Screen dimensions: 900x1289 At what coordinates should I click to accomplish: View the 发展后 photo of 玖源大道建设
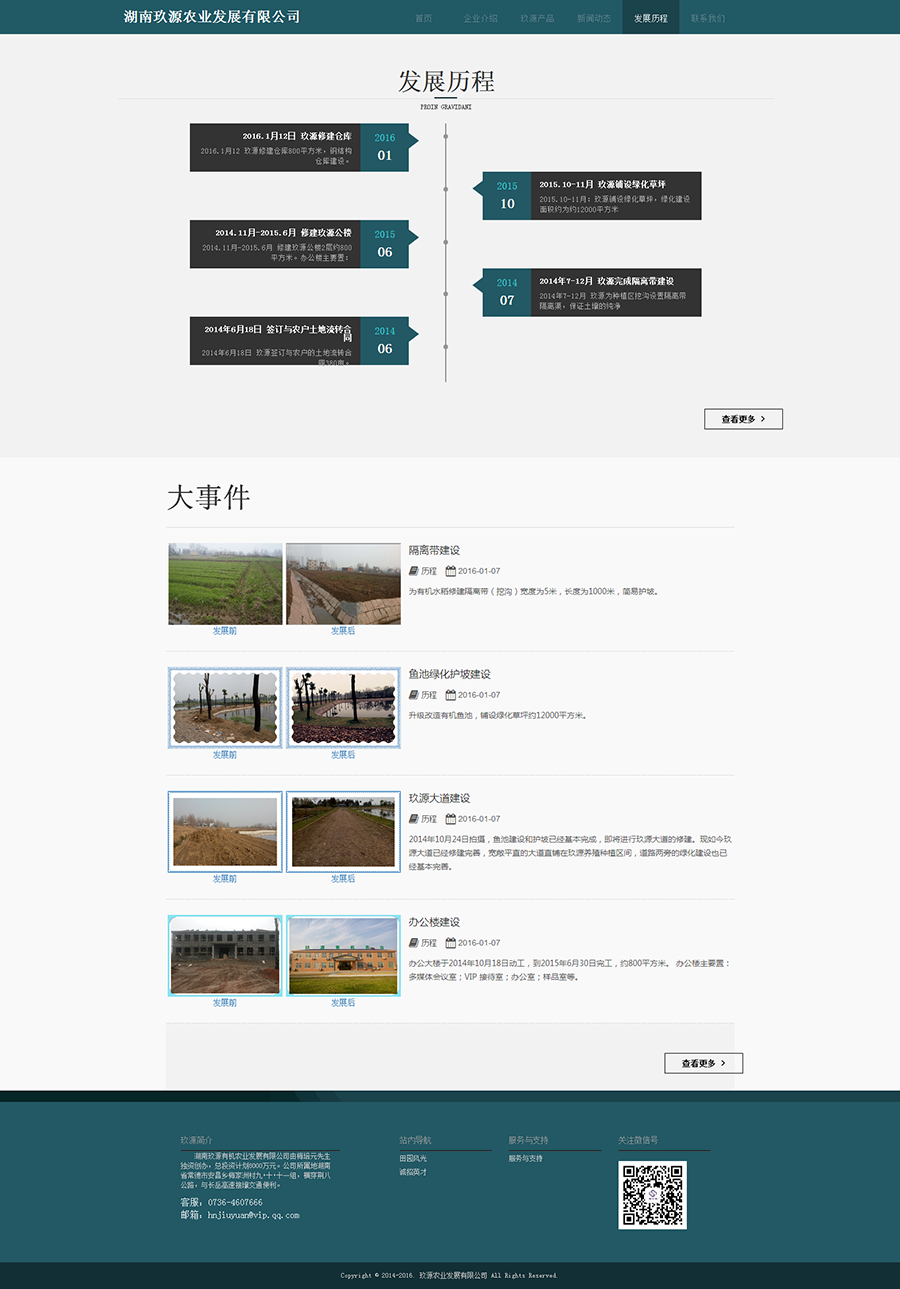click(x=343, y=832)
